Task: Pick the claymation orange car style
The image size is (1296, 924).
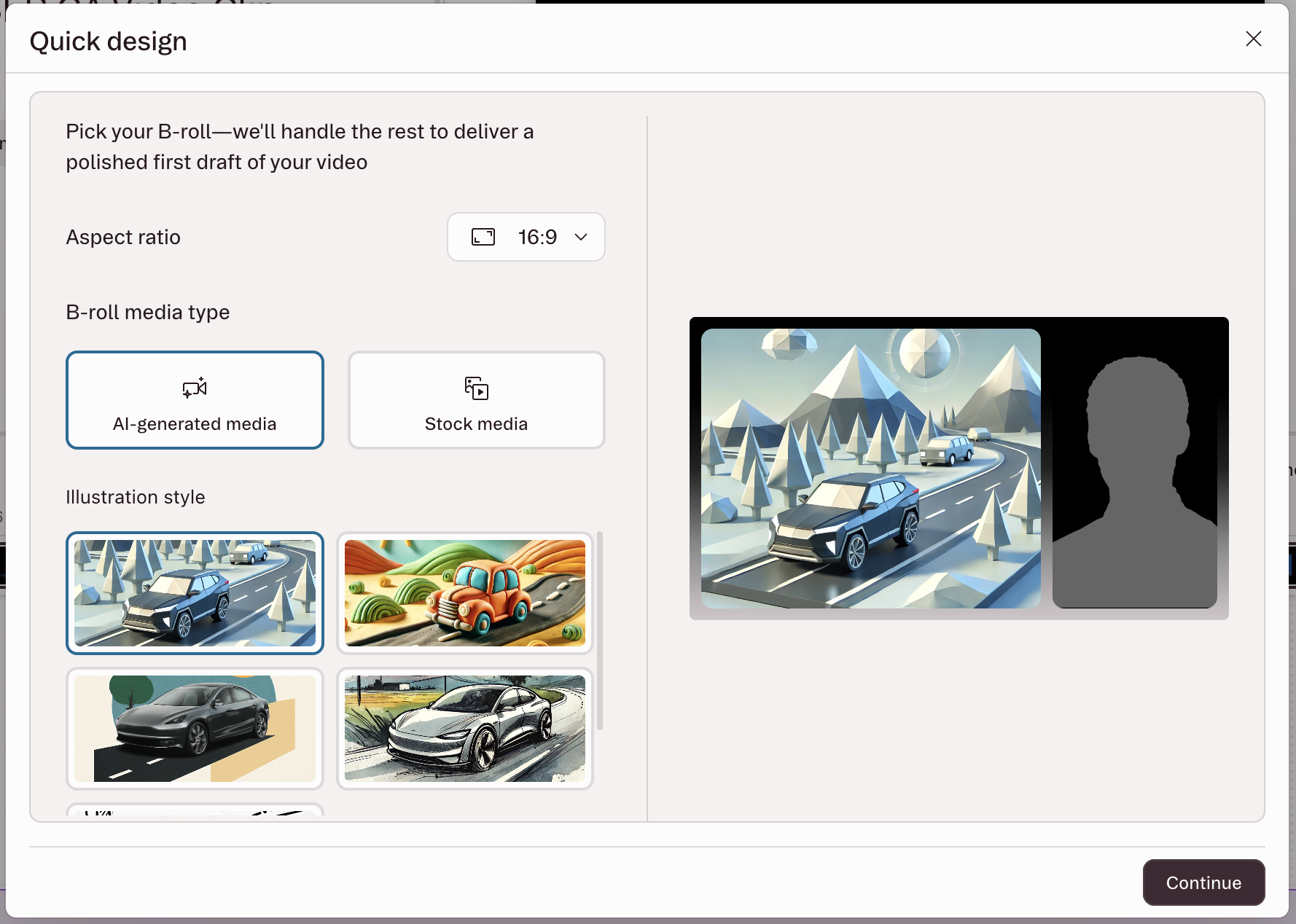Action: [x=464, y=592]
